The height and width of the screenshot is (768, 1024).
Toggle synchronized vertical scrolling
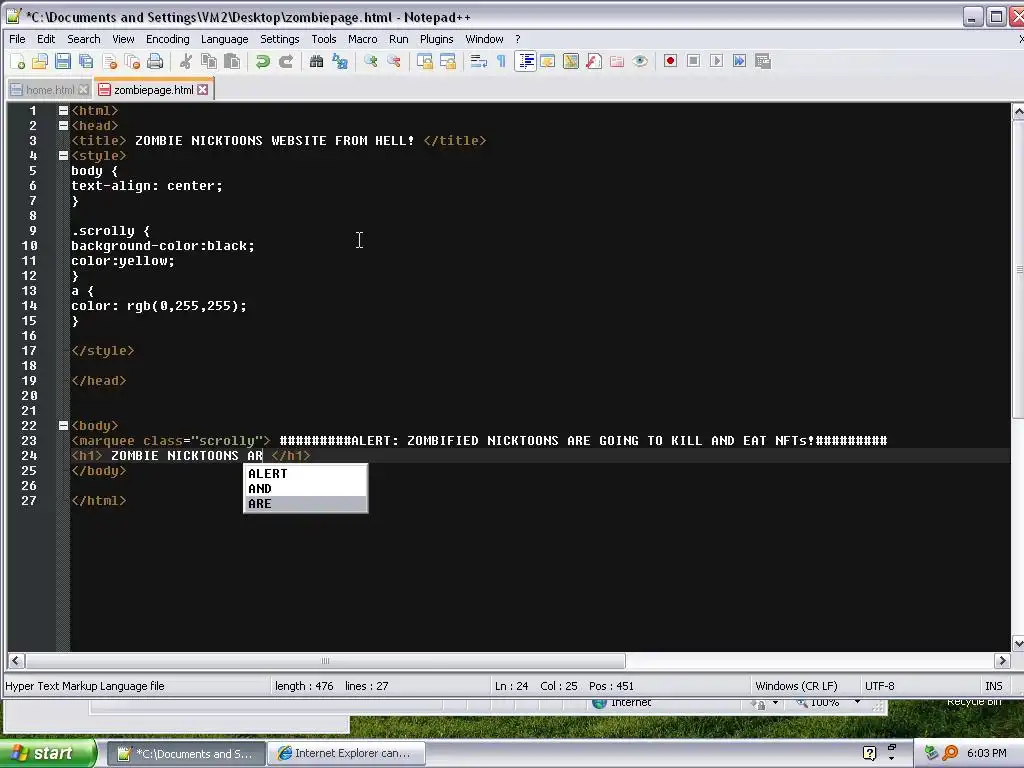[x=425, y=61]
